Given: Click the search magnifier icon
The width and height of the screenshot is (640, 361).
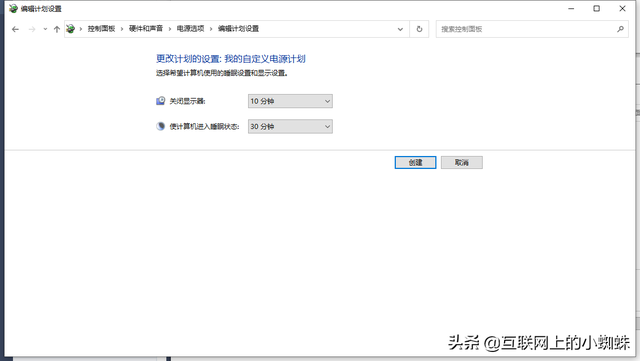Looking at the screenshot, I should 620,29.
